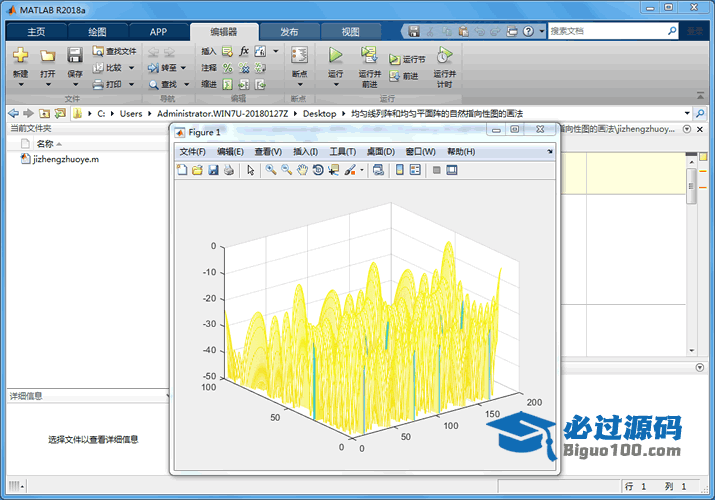Click the Zoom In tool in Figure toolbar
The width and height of the screenshot is (715, 500).
tap(270, 170)
